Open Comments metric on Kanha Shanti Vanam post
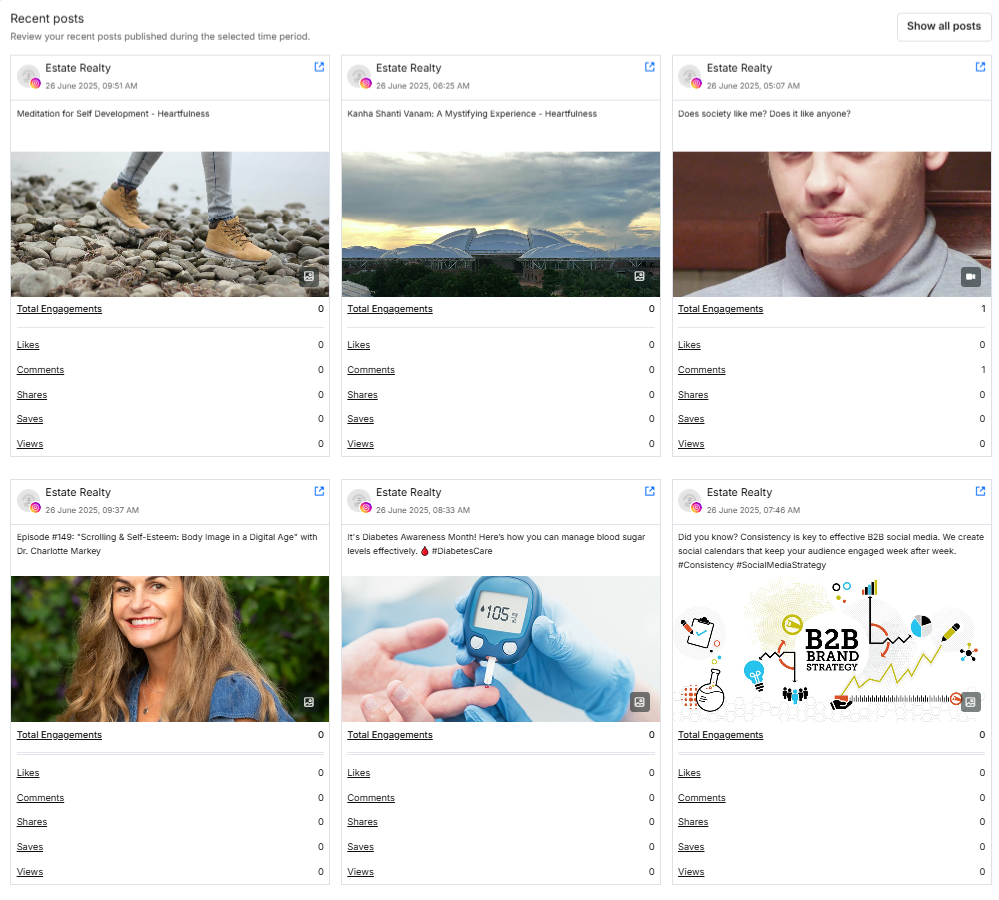Viewport: 999px width, 900px height. tap(371, 369)
